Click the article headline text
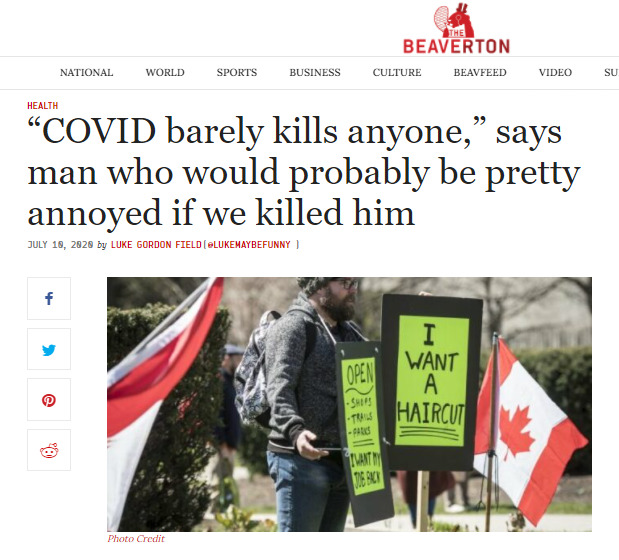Image resolution: width=619 pixels, height=560 pixels. 304,172
